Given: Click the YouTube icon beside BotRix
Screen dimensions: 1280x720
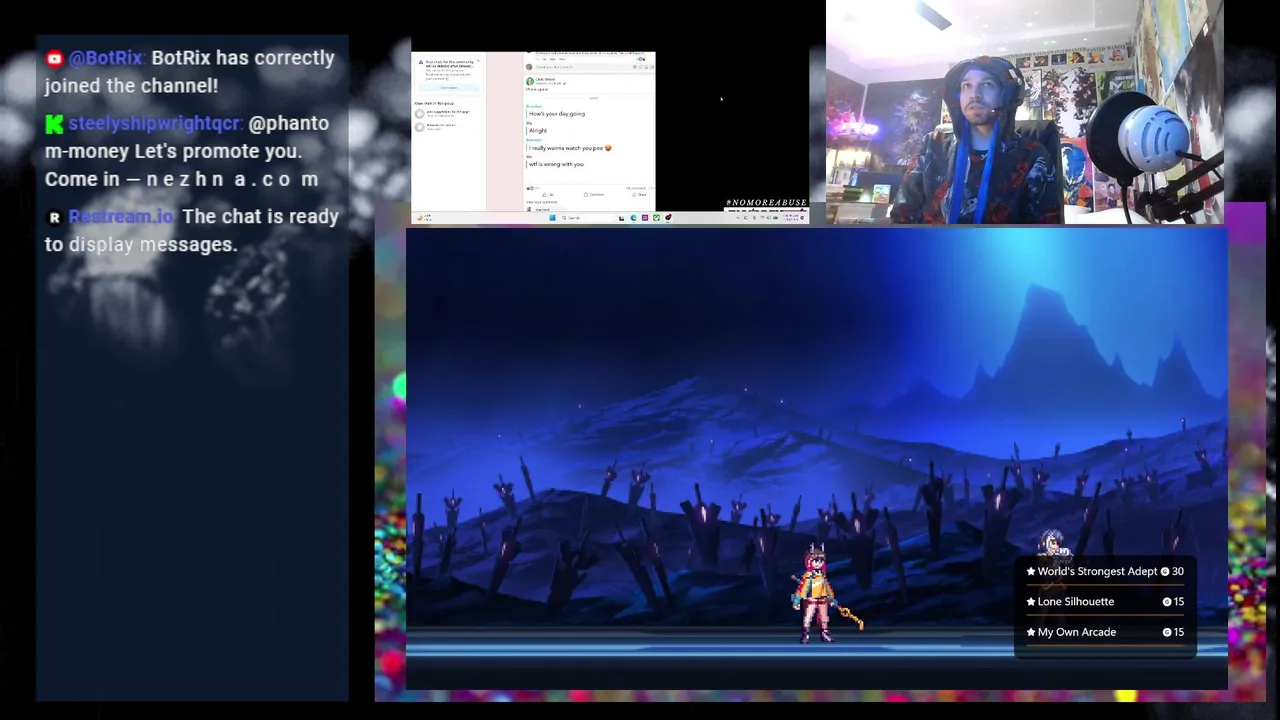Looking at the screenshot, I should (x=54, y=59).
